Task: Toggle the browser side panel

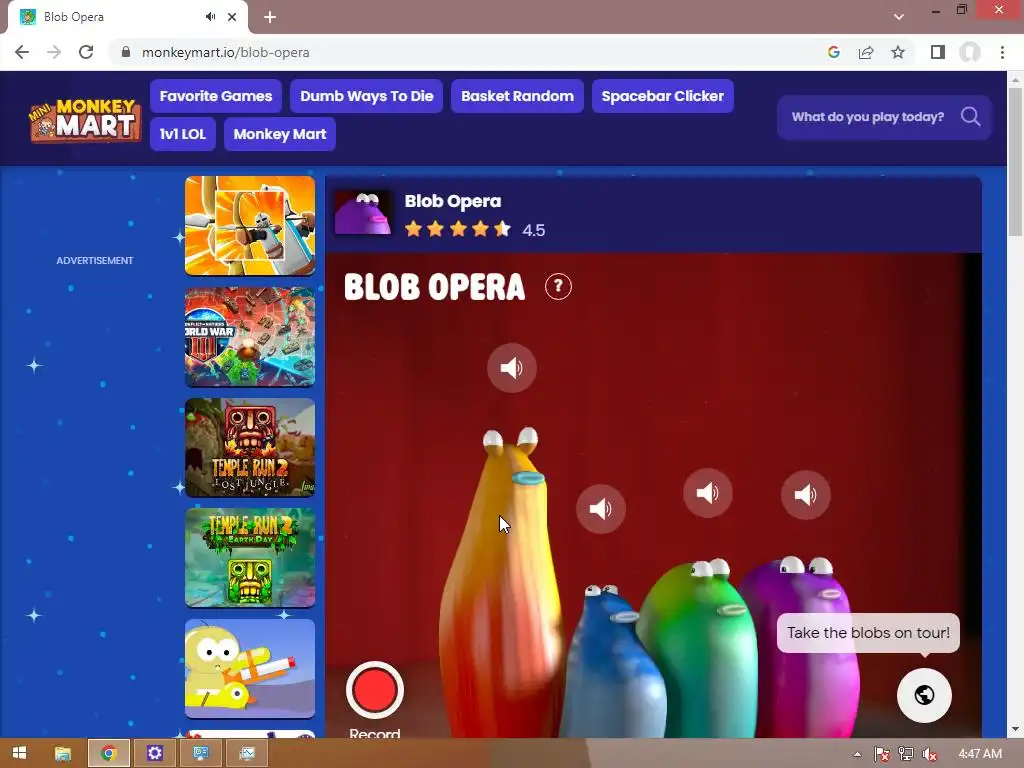Action: tap(938, 52)
